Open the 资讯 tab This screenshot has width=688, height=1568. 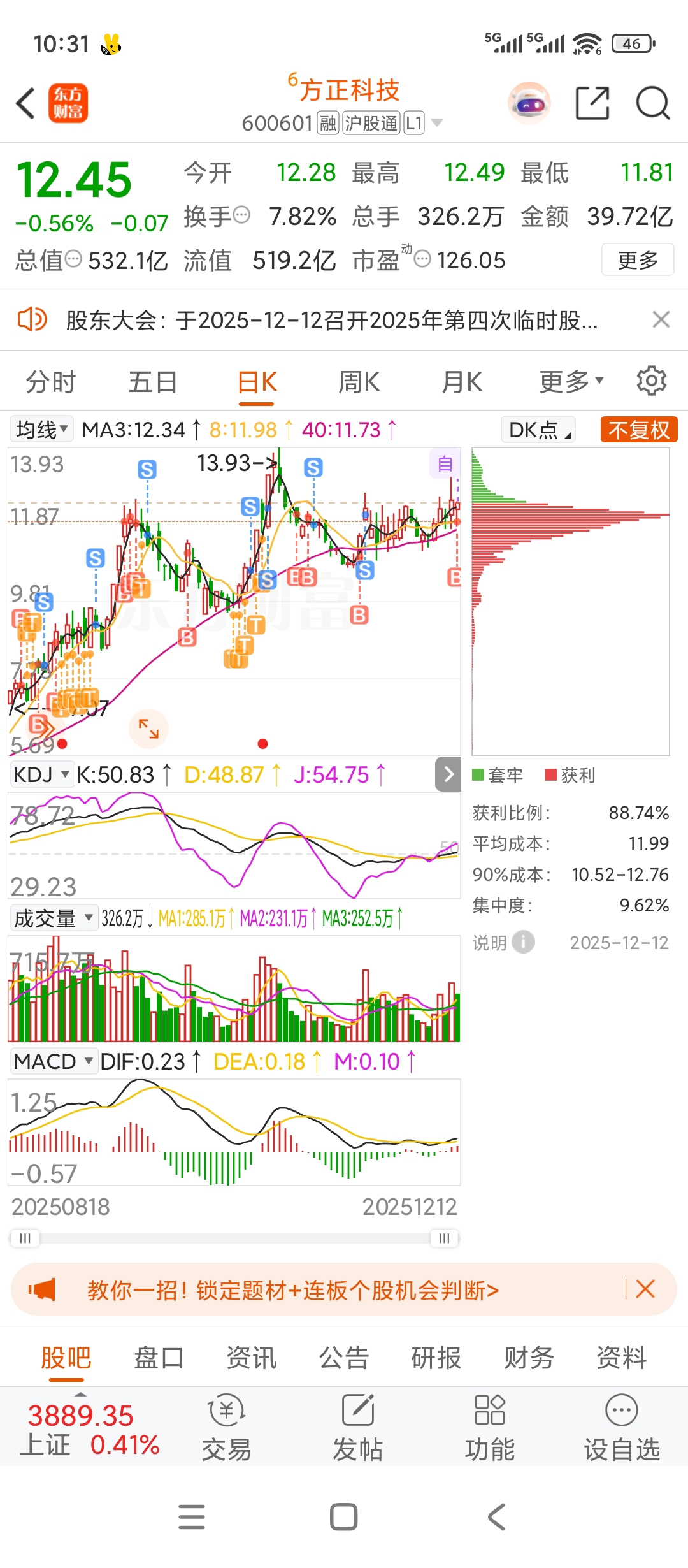[x=252, y=1357]
